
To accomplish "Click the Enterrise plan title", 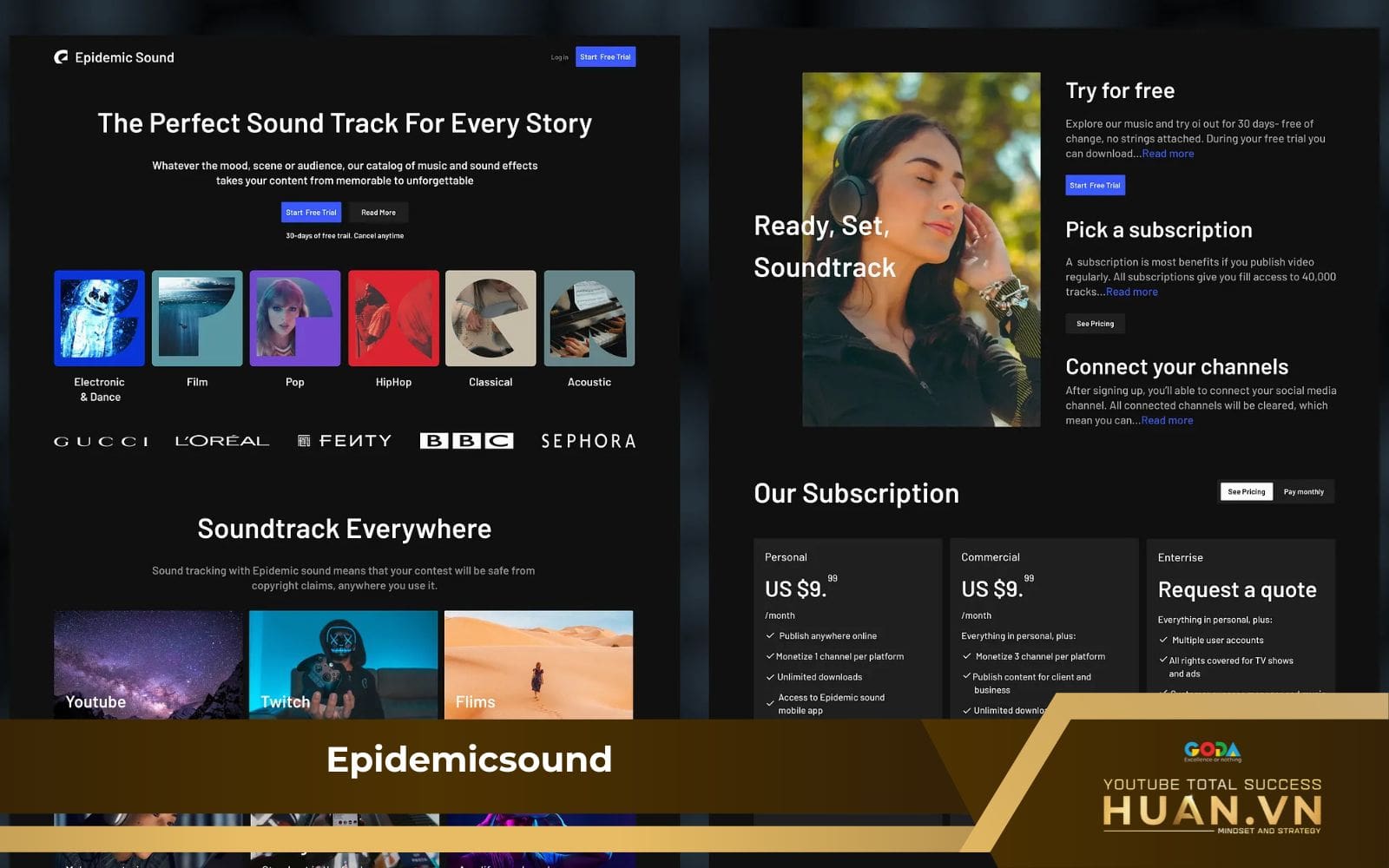I will pyautogui.click(x=1180, y=558).
